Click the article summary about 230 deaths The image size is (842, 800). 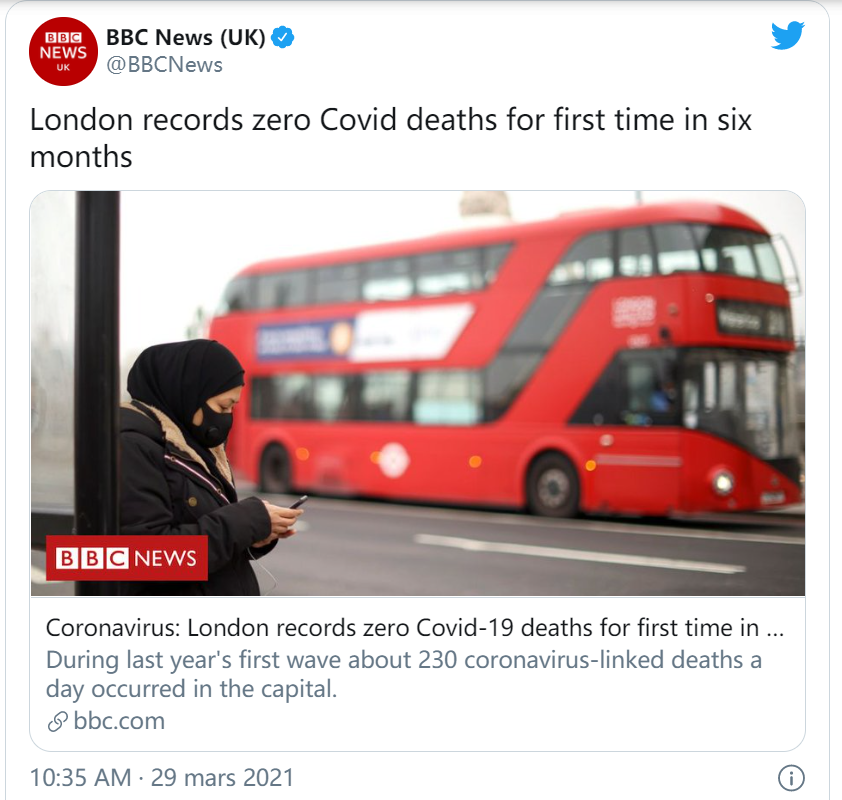pyautogui.click(x=404, y=674)
